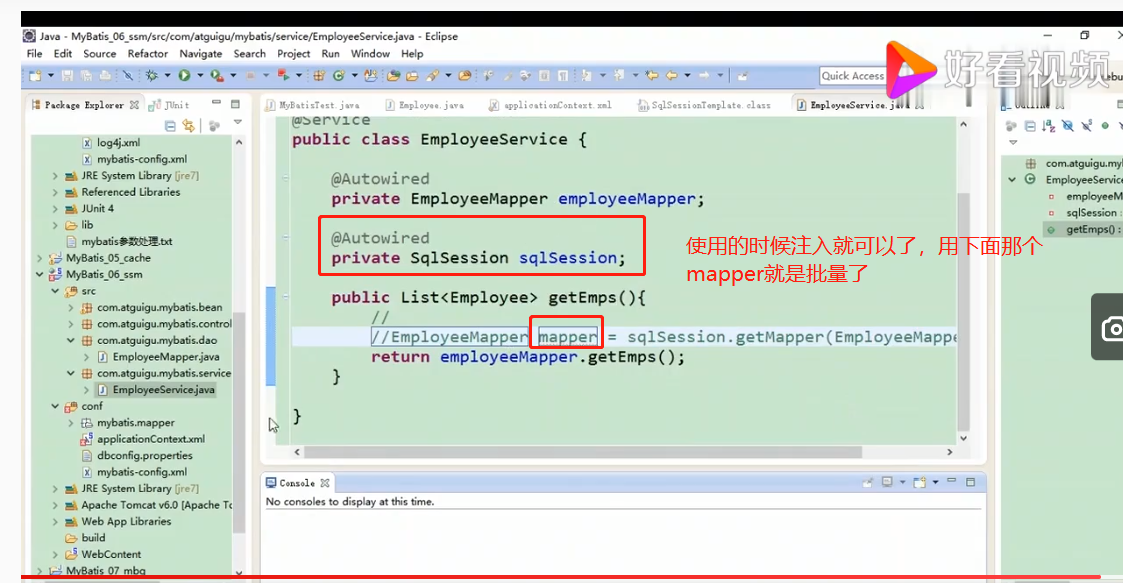Collapse the EmployeeService node in the Outline
Image resolution: width=1123 pixels, height=583 pixels.
click(1011, 178)
